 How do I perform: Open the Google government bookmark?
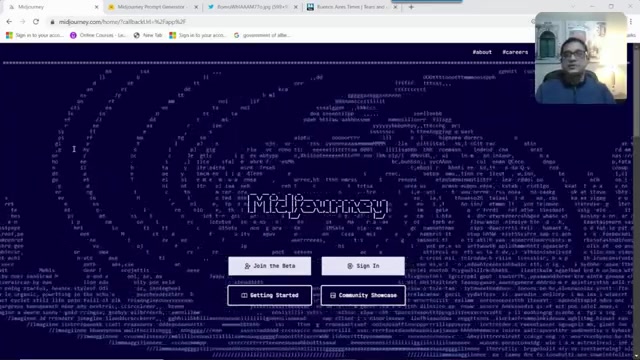(262, 36)
